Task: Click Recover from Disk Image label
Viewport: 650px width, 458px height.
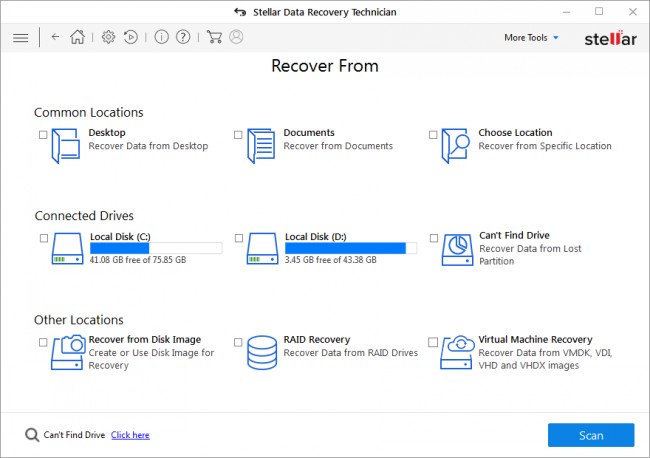Action: tap(145, 339)
